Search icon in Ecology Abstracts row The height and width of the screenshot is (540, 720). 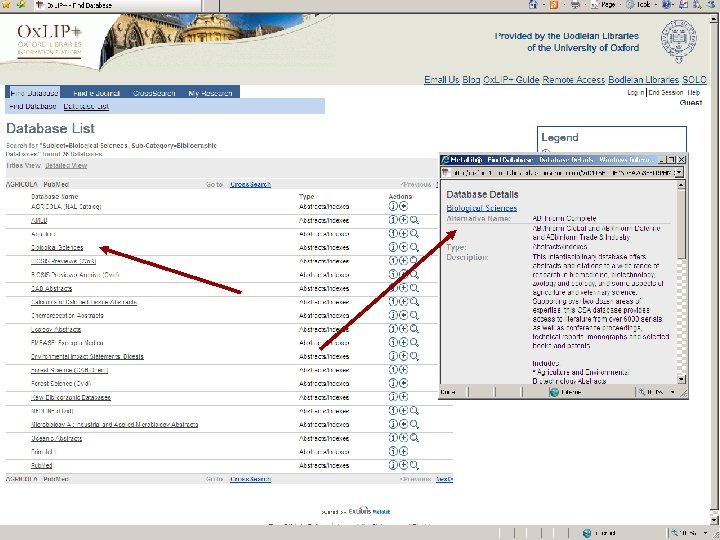(414, 329)
